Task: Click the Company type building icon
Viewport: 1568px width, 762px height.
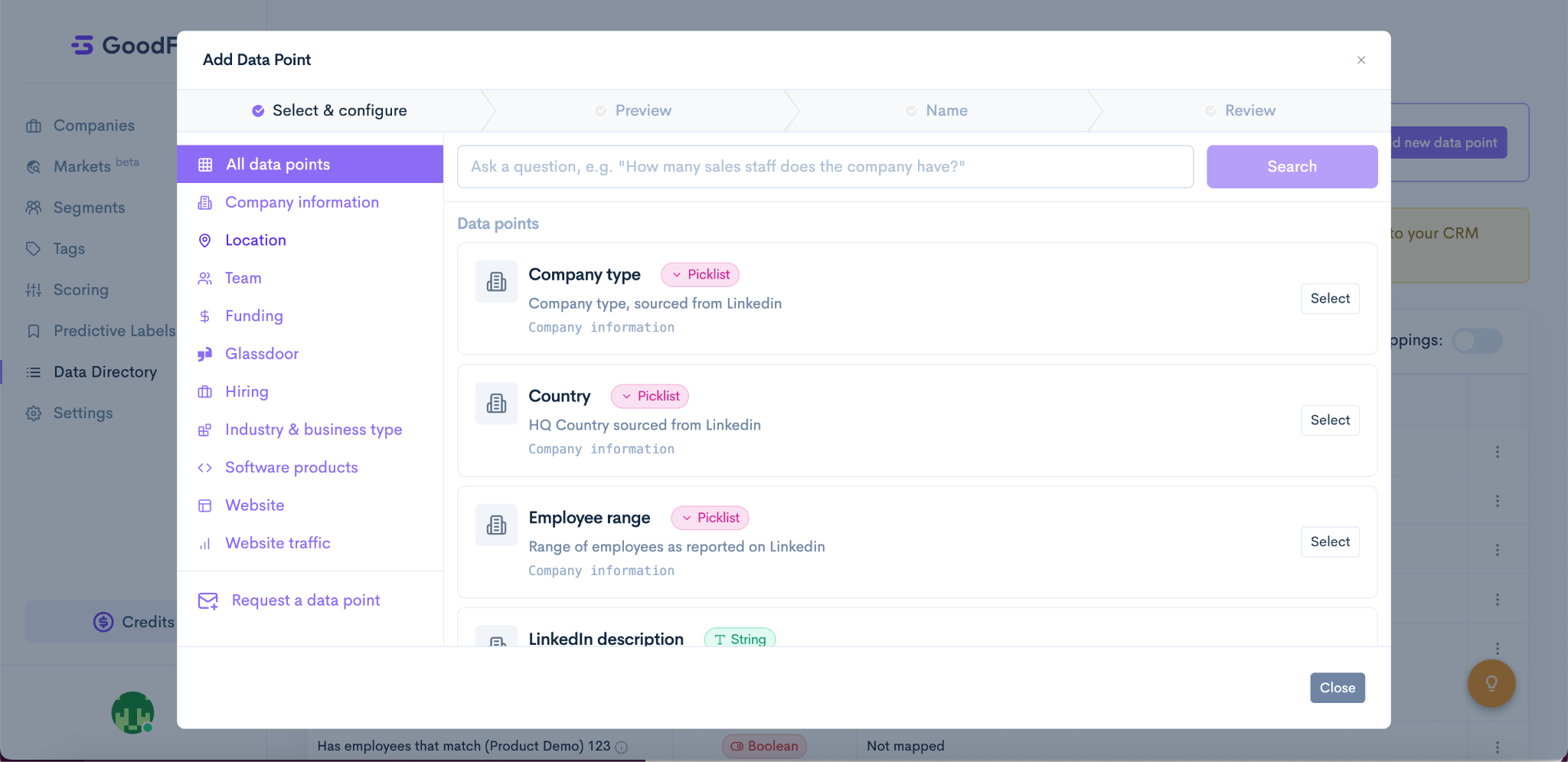Action: (496, 282)
